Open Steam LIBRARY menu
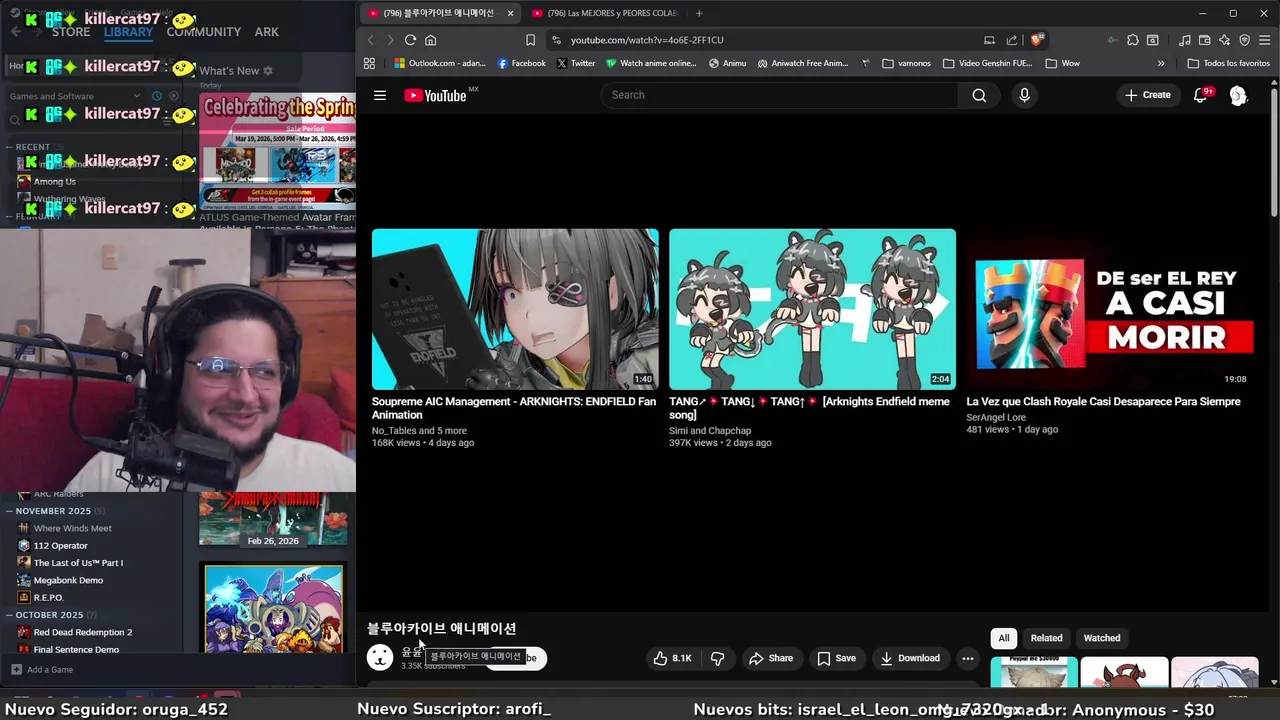Screen dimensions: 1280x720 tap(128, 32)
